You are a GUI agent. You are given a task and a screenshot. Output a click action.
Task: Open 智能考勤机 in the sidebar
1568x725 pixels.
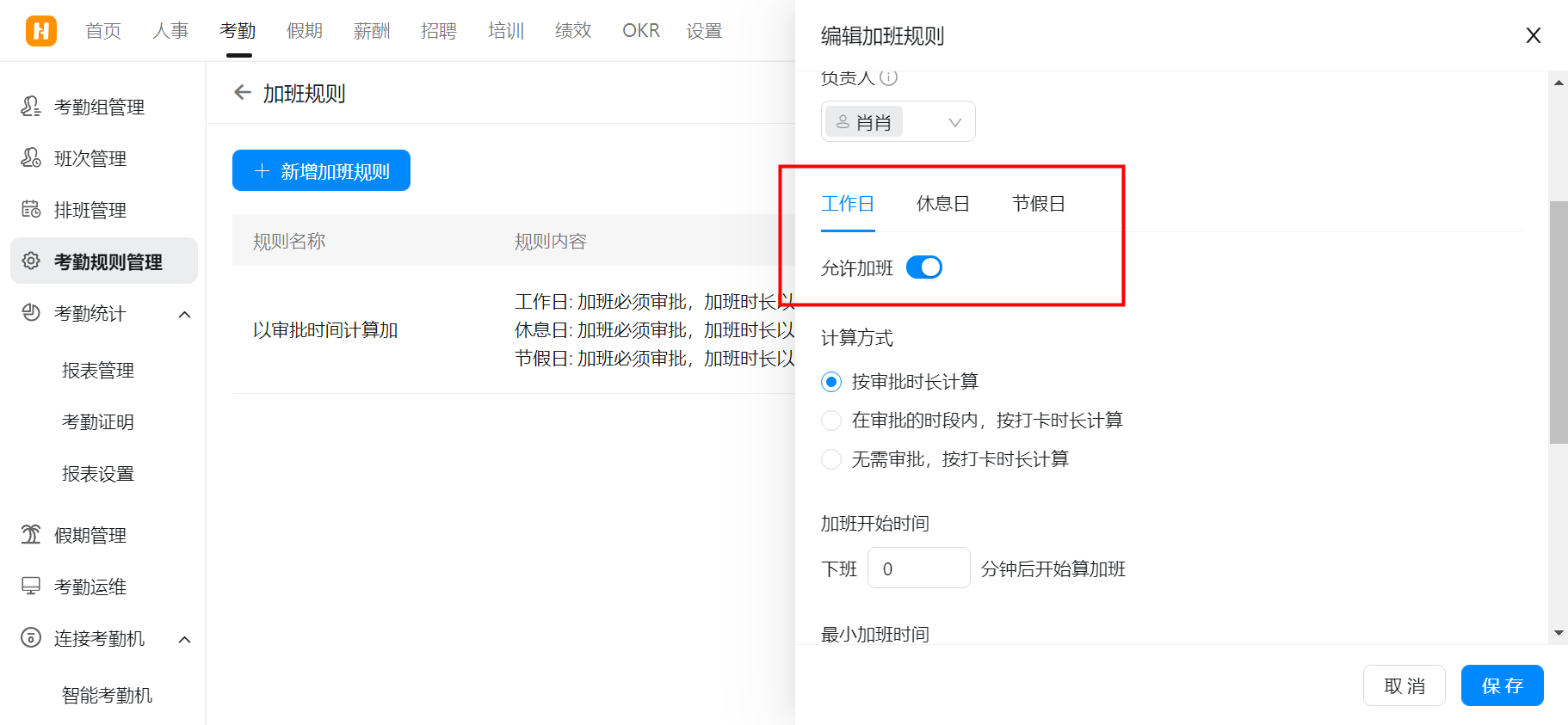click(x=107, y=696)
